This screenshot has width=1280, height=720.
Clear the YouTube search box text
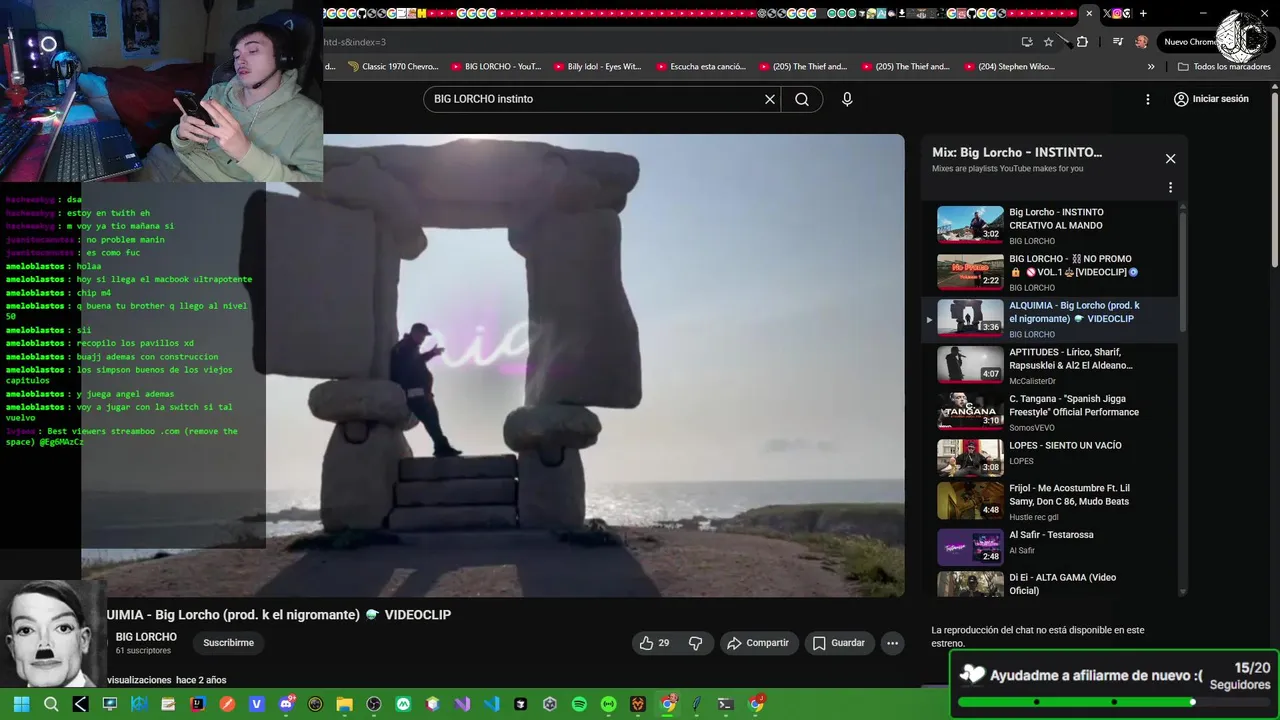pos(770,99)
